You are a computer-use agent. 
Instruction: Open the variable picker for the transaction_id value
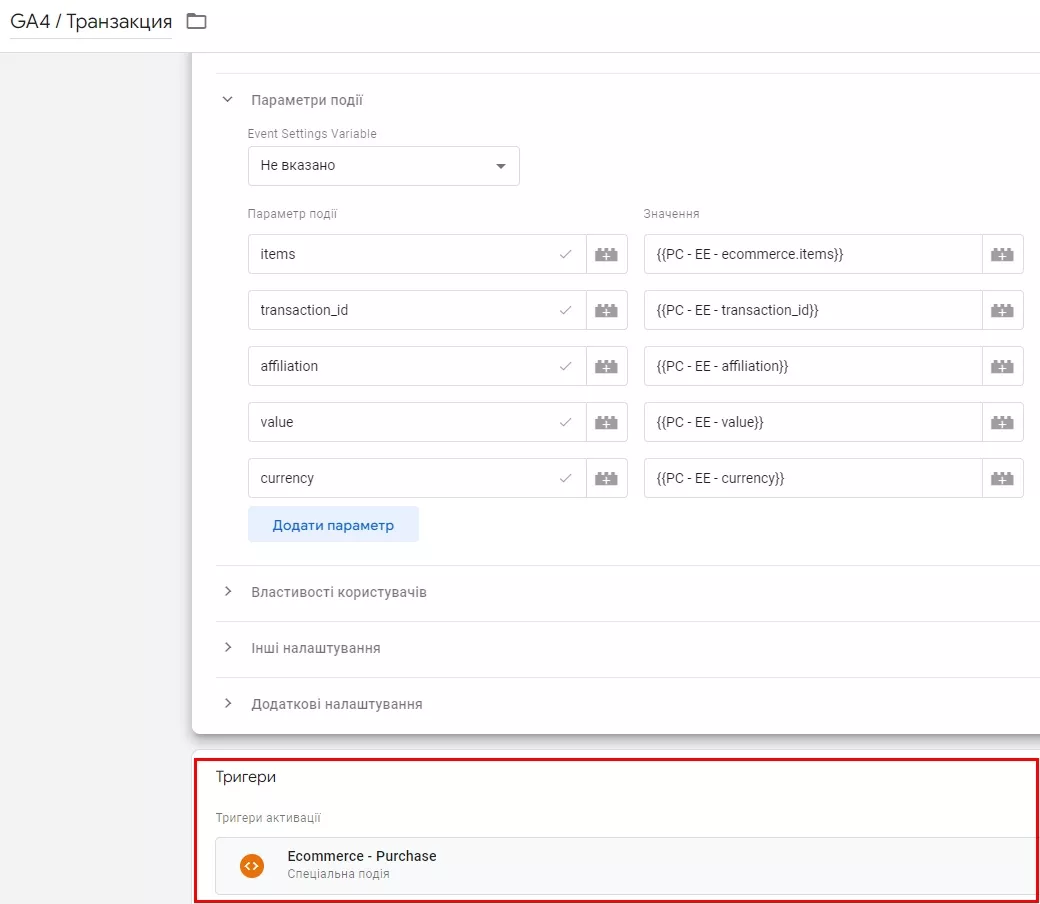pos(1002,310)
